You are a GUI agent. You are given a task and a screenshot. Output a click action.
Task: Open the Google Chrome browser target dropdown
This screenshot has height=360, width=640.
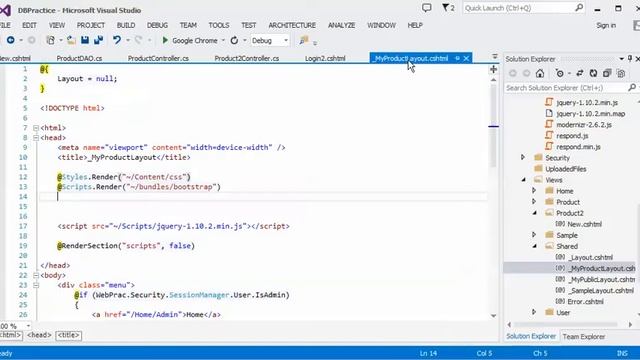tap(223, 40)
